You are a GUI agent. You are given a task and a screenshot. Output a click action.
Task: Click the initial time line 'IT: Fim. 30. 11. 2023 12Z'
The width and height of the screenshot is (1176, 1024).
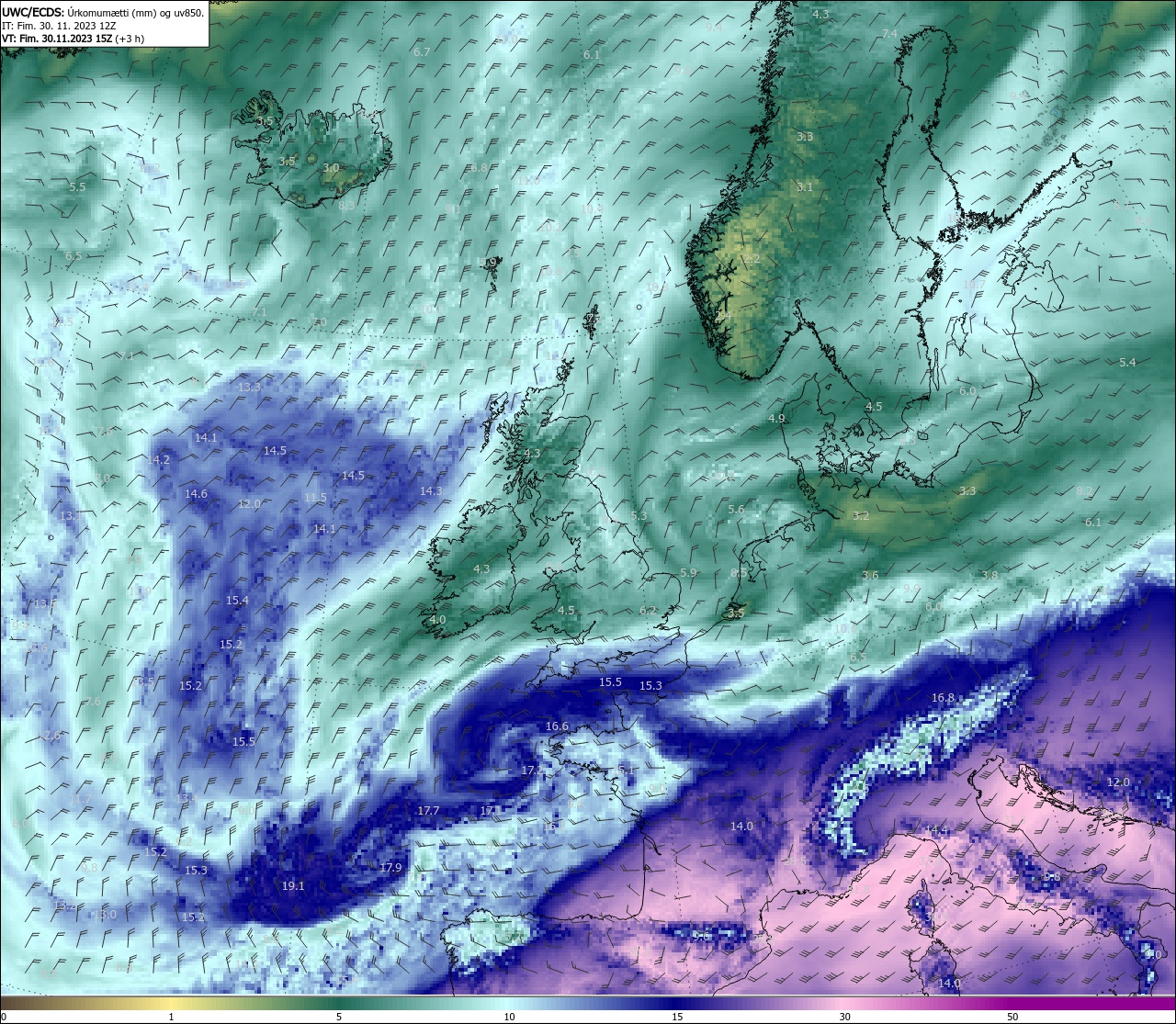pos(59,26)
